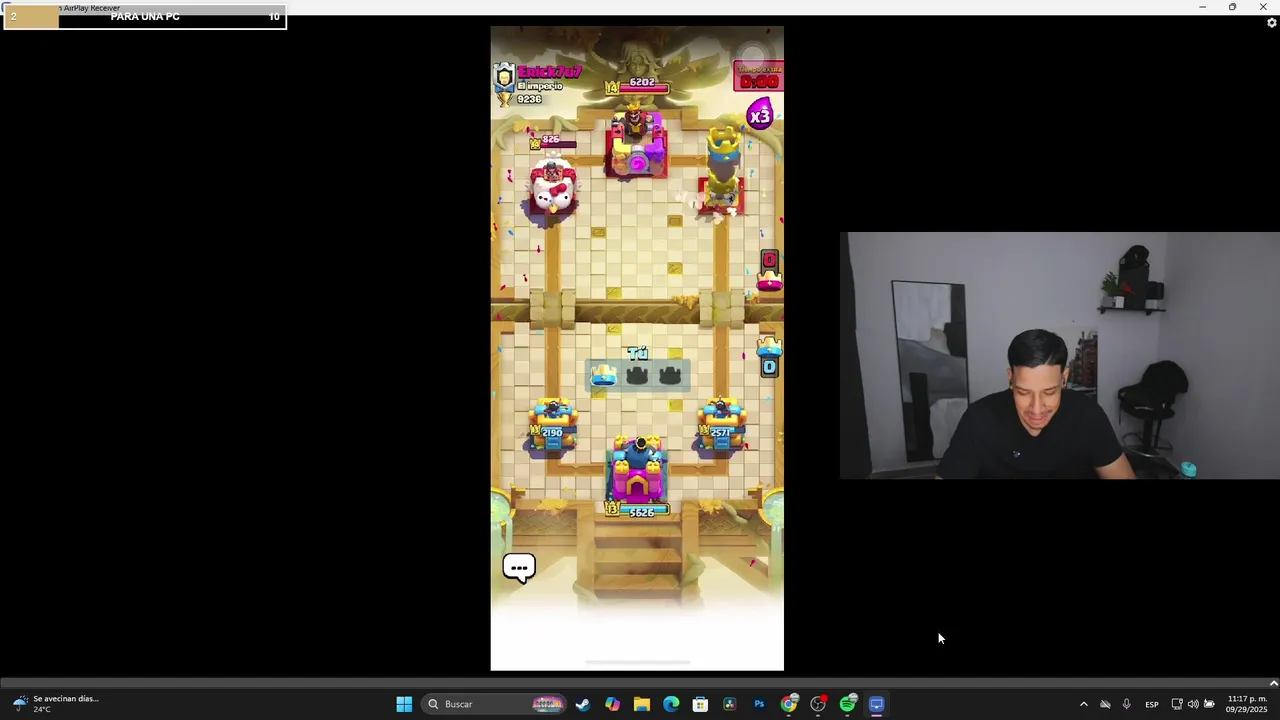Click opponent name Erick7u7

click(x=549, y=72)
